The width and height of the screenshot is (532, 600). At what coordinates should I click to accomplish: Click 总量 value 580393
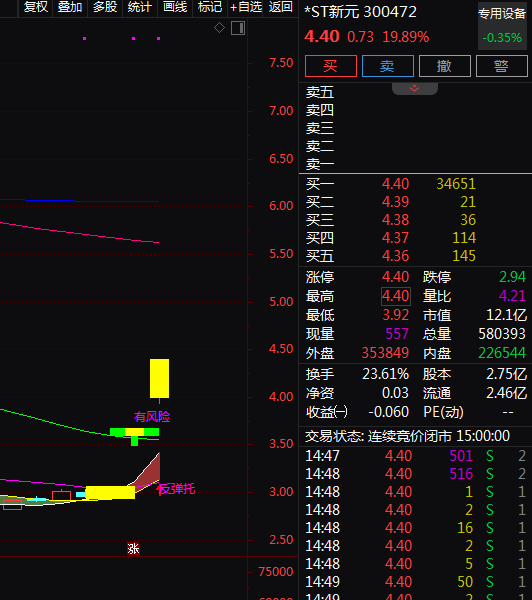502,334
